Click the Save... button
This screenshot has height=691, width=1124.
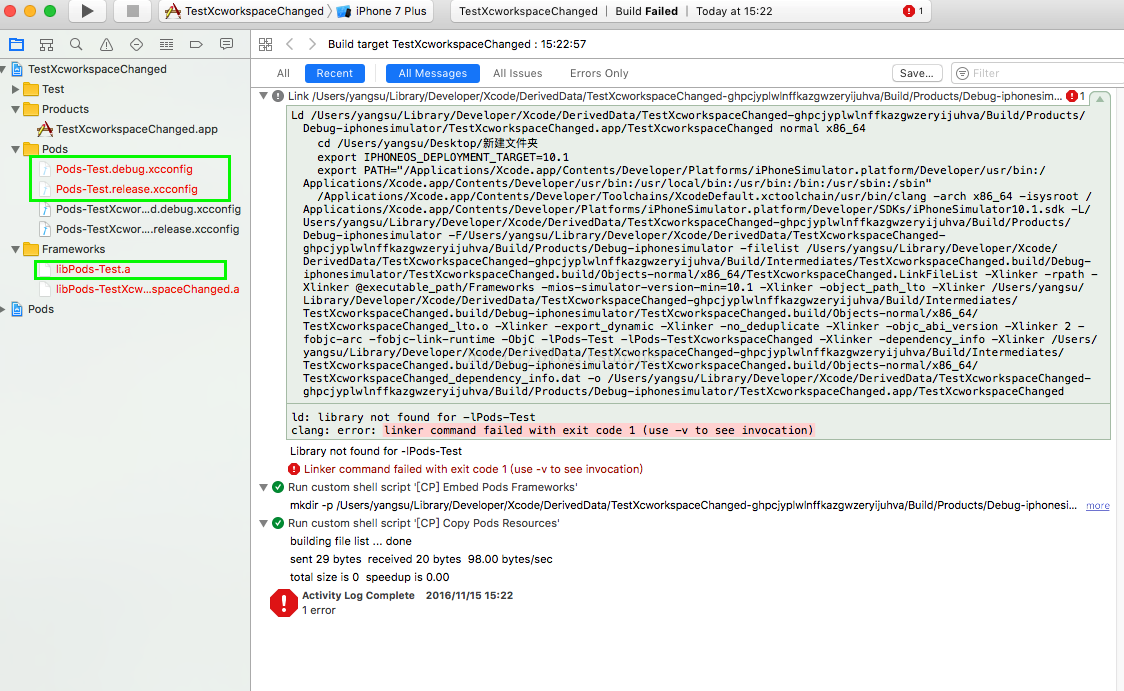[916, 73]
